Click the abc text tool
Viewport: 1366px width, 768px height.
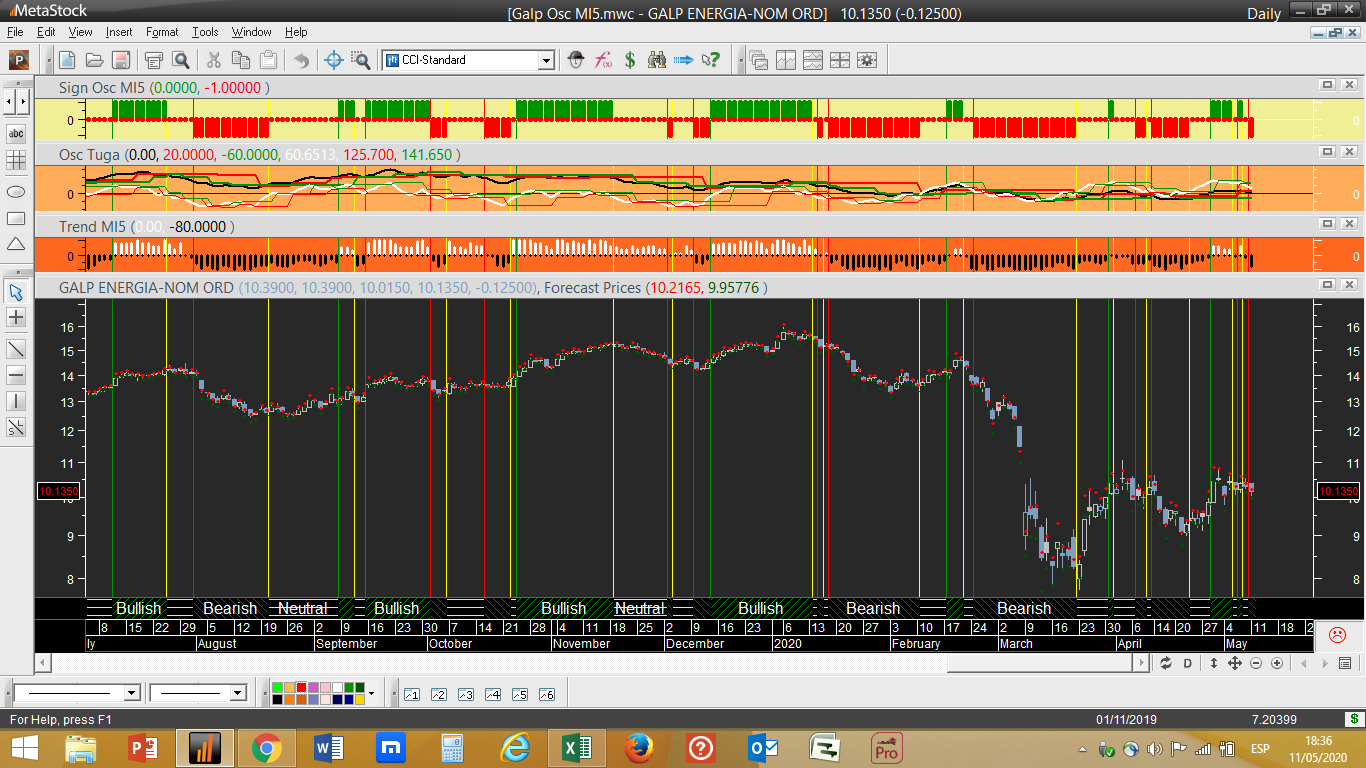pyautogui.click(x=16, y=133)
